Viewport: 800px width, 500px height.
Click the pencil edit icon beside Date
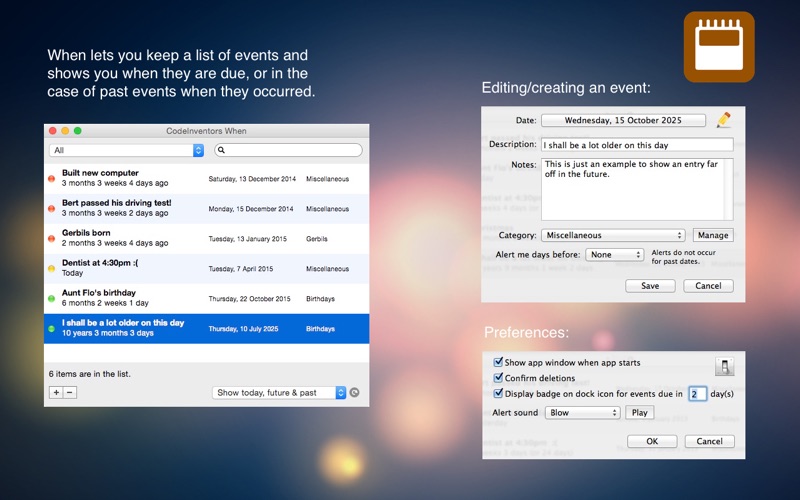(x=723, y=120)
